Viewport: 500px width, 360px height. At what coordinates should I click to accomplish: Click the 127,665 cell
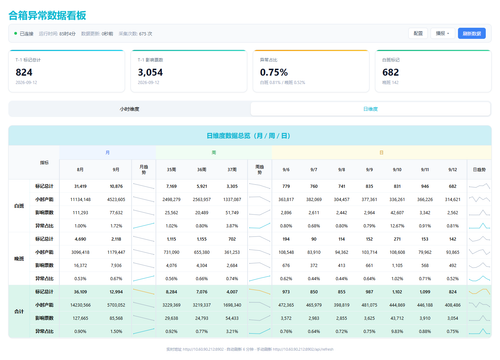pos(80,318)
